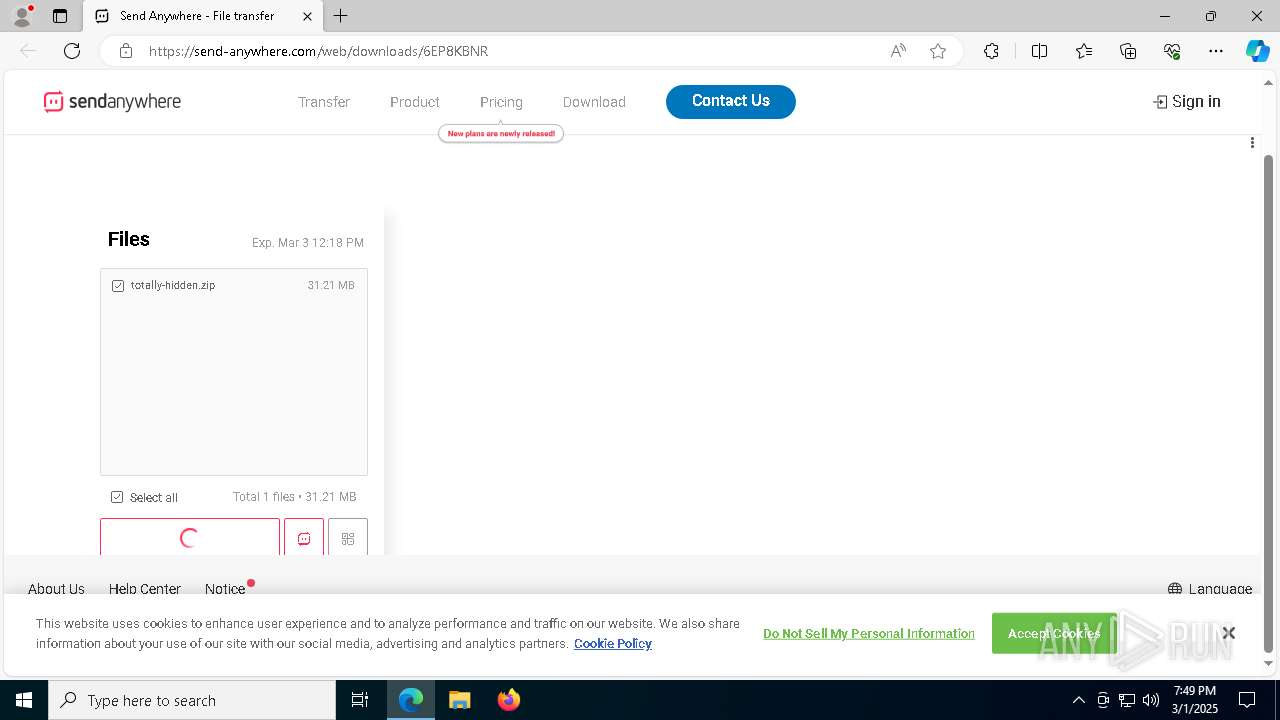Screen dimensions: 1280x720
Task: Open the page vertical dots menu
Action: (1252, 143)
